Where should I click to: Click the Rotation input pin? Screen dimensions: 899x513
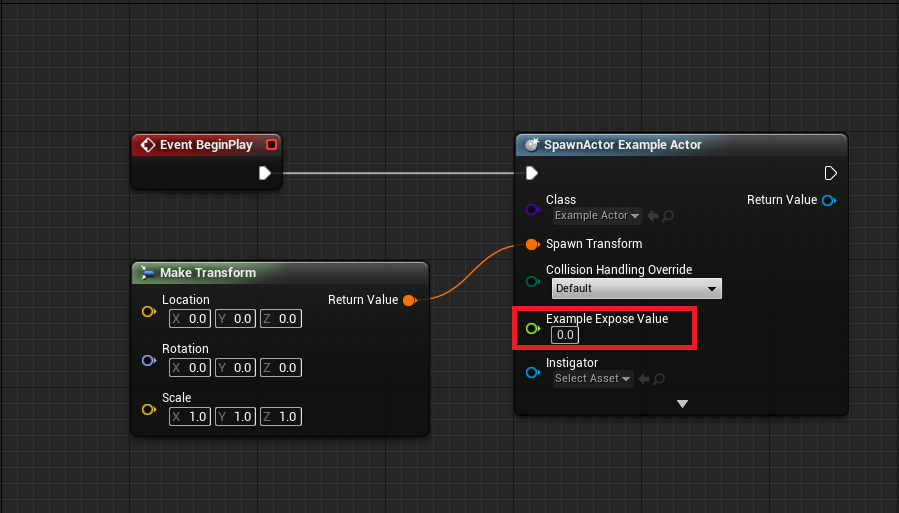click(148, 361)
